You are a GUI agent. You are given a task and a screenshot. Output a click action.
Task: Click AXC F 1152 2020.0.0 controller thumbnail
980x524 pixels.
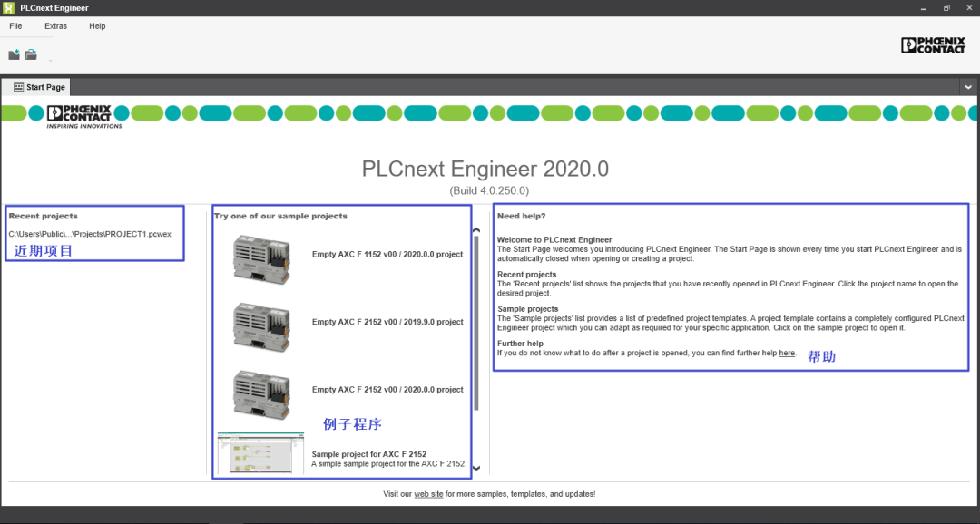[x=261, y=259]
